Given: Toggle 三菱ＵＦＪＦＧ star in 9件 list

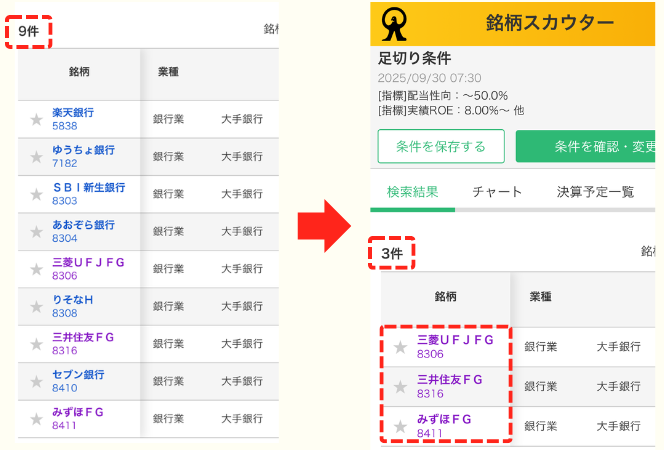Looking at the screenshot, I should [36, 269].
